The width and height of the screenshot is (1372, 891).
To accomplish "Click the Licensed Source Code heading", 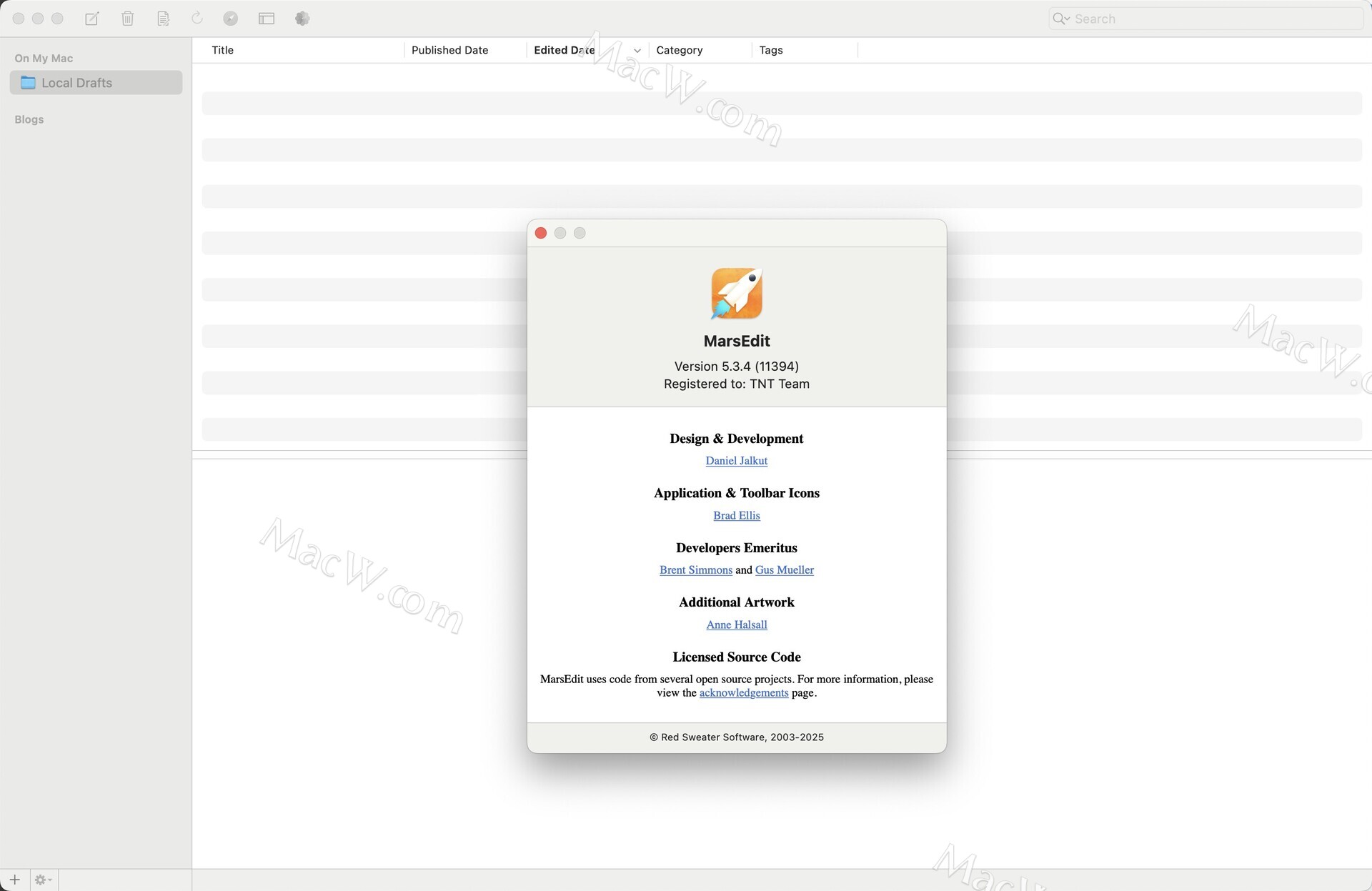I will point(737,657).
